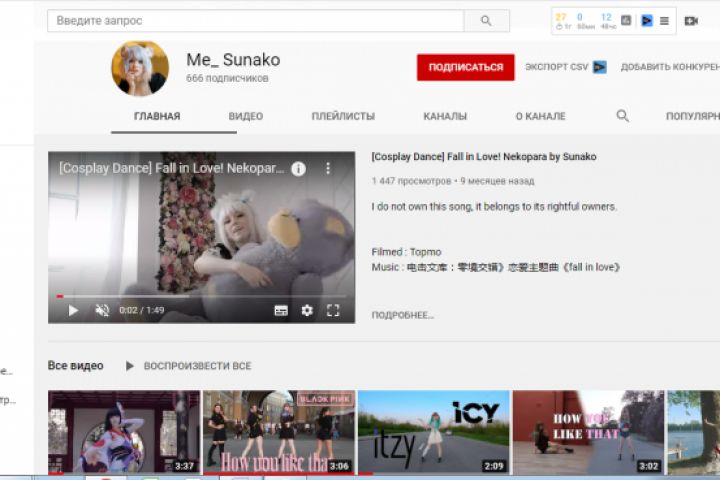Open the О КАНАЛЕ tab
Screen dimensions: 720x480
[540, 116]
